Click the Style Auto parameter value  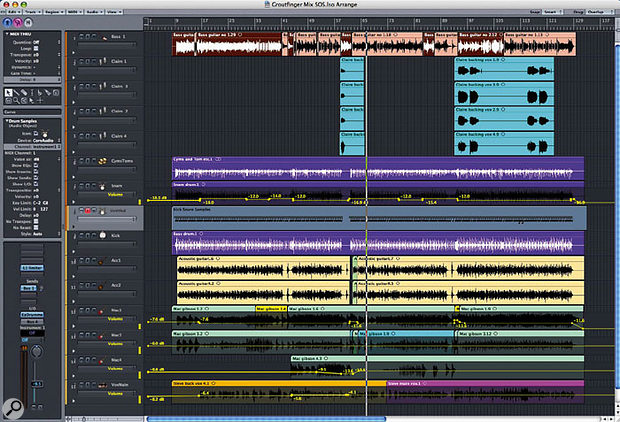[x=38, y=234]
